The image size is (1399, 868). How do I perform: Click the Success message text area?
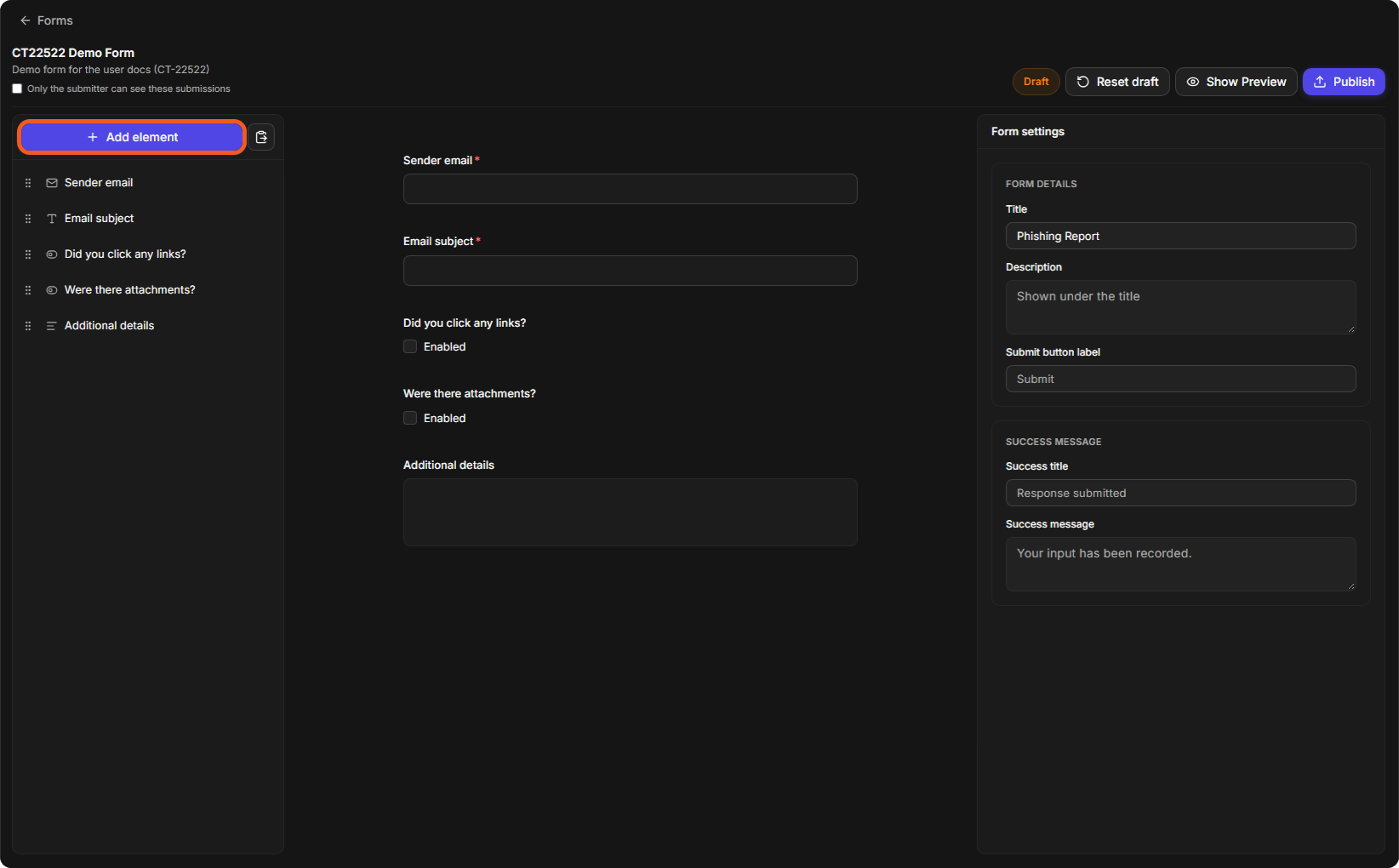coord(1180,564)
